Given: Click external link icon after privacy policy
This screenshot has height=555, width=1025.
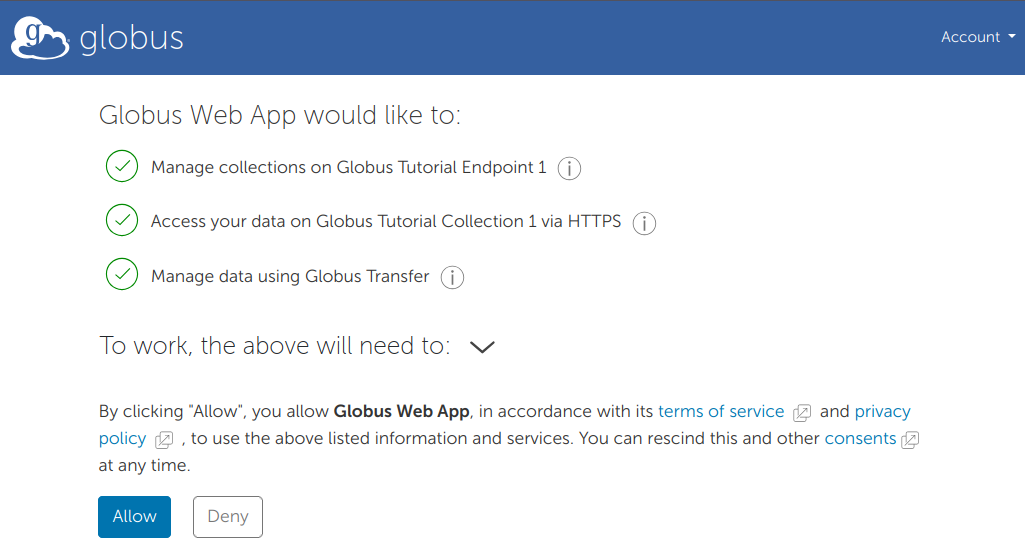Looking at the screenshot, I should [164, 440].
